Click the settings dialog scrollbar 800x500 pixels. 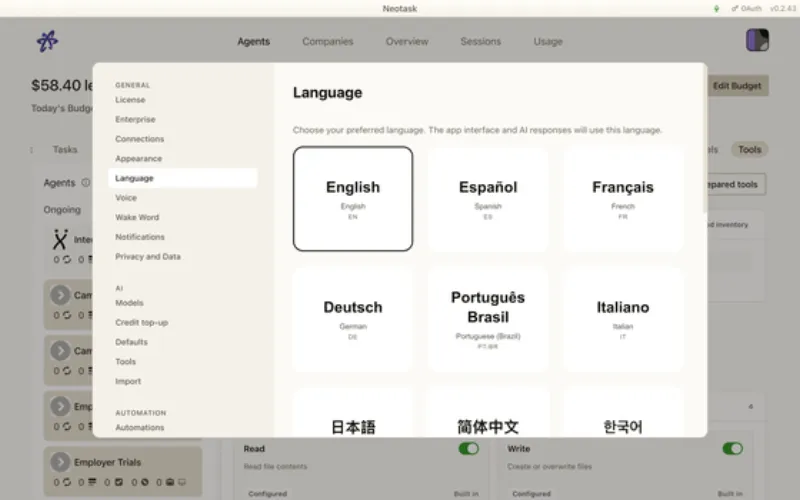point(705,138)
